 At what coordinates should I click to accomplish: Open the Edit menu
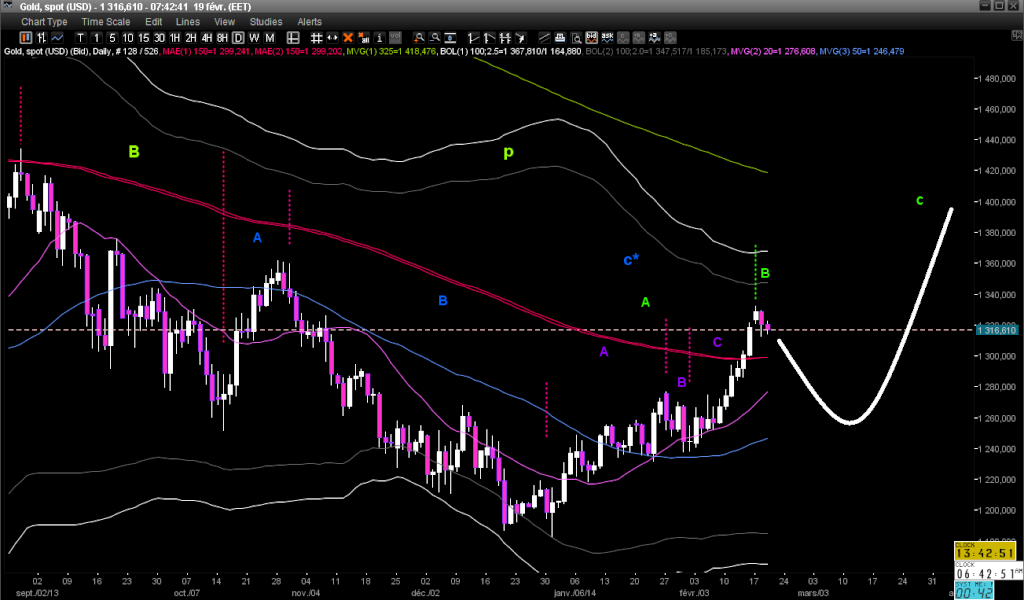pyautogui.click(x=153, y=22)
